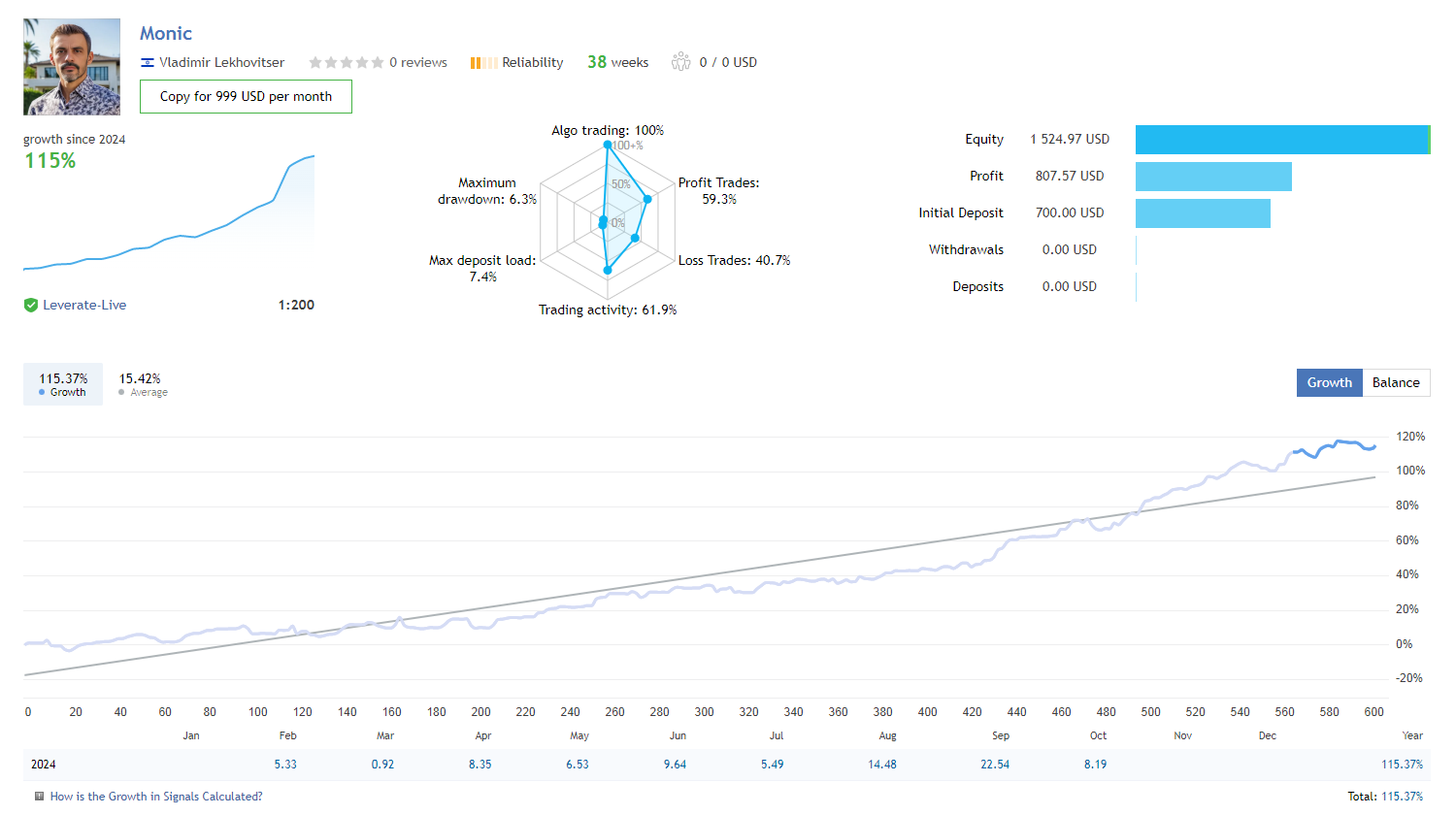Click Copy for 999 USD per month

246,97
